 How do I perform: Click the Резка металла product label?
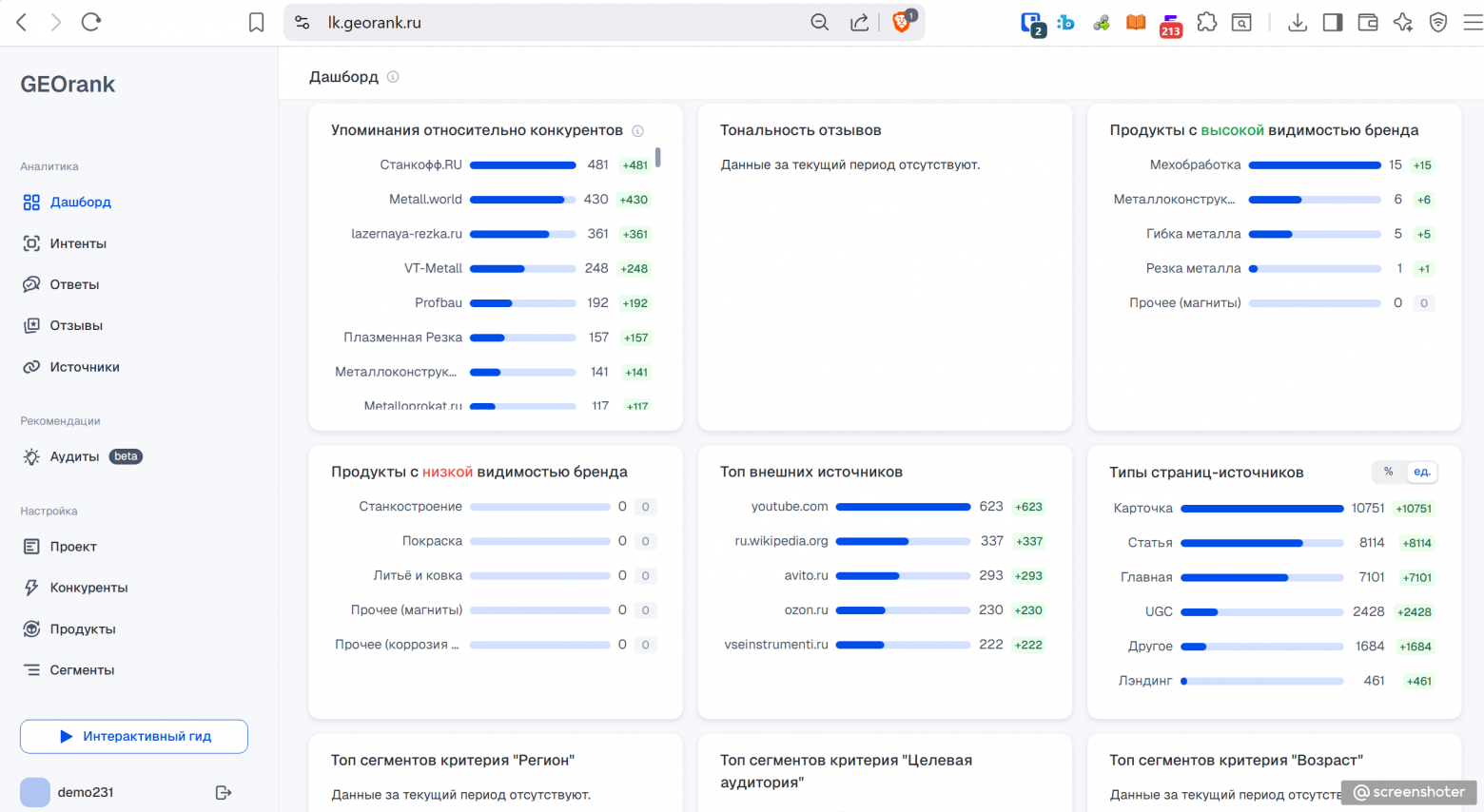[1194, 268]
